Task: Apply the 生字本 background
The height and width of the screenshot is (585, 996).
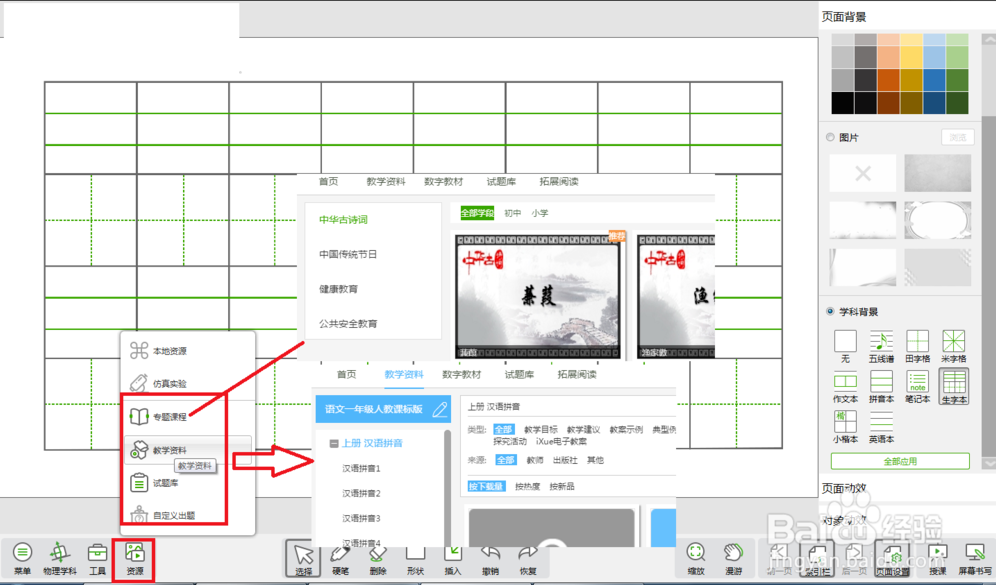Action: (954, 386)
